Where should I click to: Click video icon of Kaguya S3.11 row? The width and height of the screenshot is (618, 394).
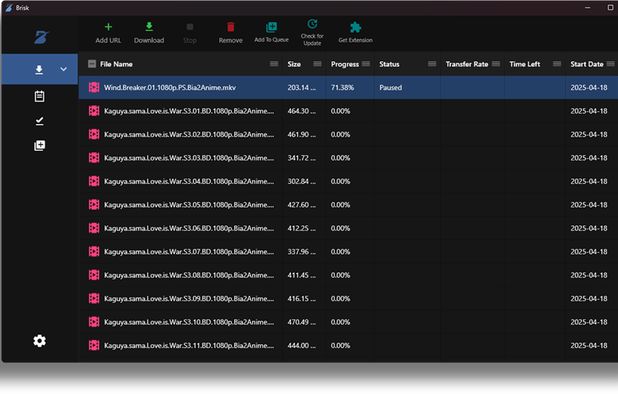click(94, 346)
